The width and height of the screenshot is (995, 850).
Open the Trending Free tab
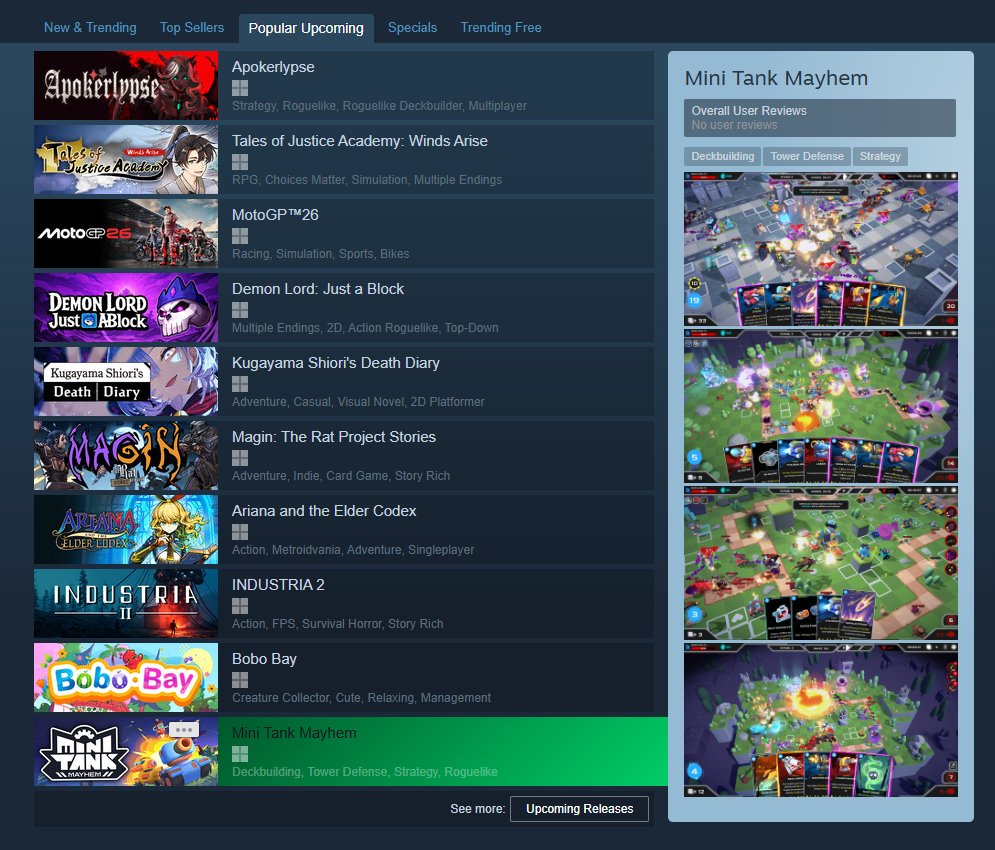(501, 28)
